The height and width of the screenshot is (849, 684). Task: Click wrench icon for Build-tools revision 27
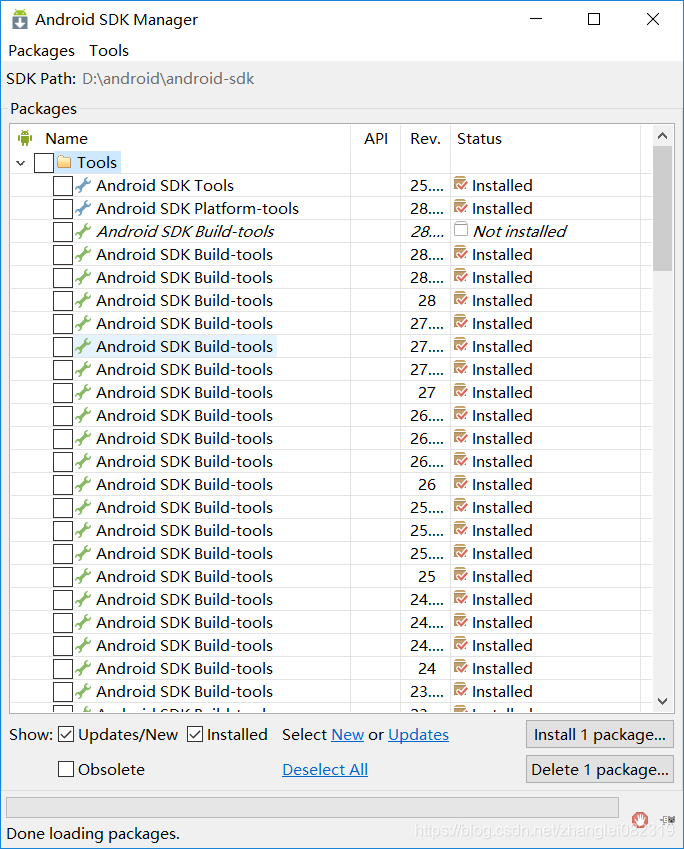pyautogui.click(x=83, y=392)
